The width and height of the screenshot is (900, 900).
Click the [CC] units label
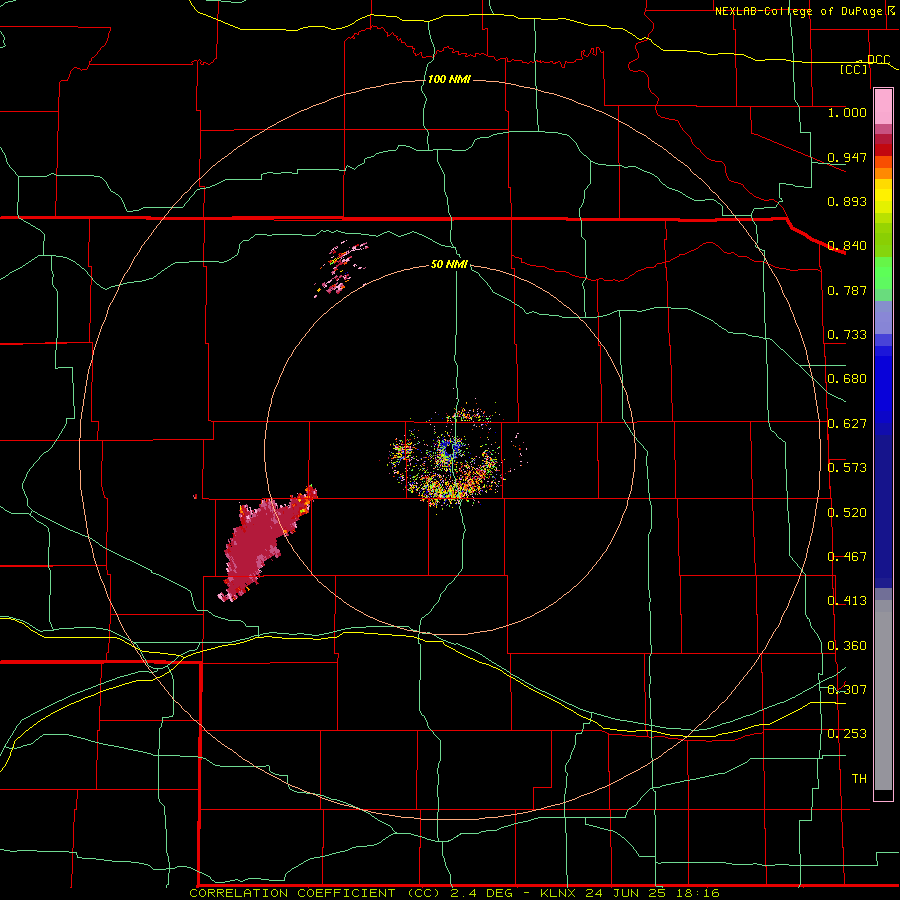[x=854, y=69]
